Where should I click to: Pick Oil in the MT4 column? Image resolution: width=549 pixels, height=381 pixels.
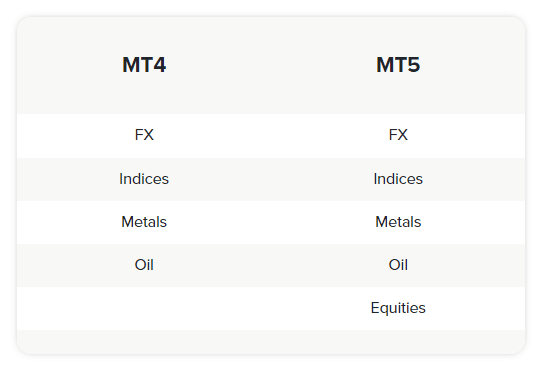pos(144,265)
